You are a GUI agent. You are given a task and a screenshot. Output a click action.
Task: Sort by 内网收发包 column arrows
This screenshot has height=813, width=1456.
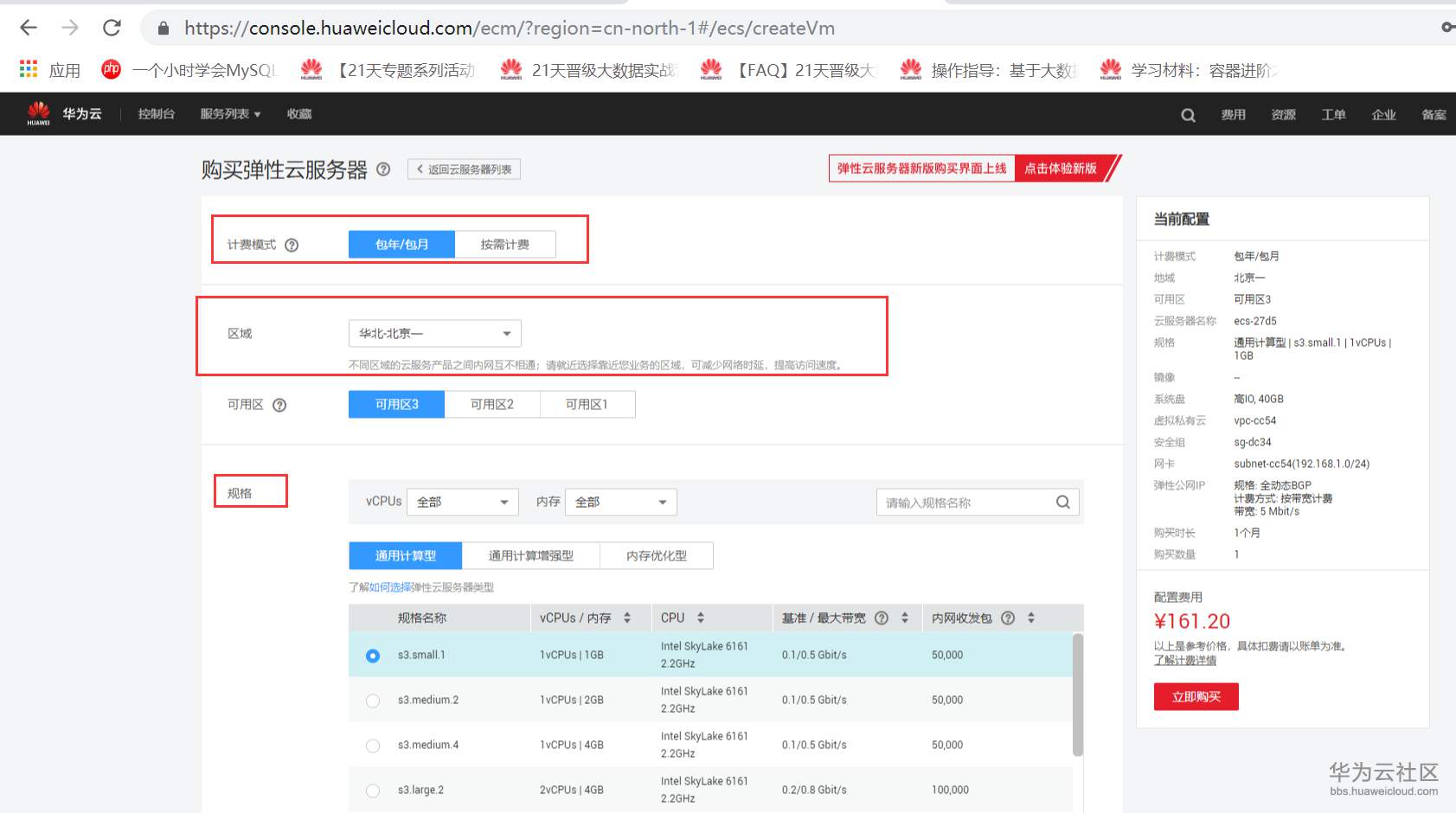(x=1031, y=618)
